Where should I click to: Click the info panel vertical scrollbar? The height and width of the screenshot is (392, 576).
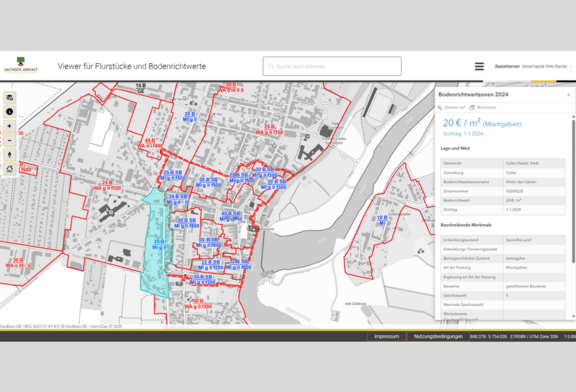click(573, 191)
